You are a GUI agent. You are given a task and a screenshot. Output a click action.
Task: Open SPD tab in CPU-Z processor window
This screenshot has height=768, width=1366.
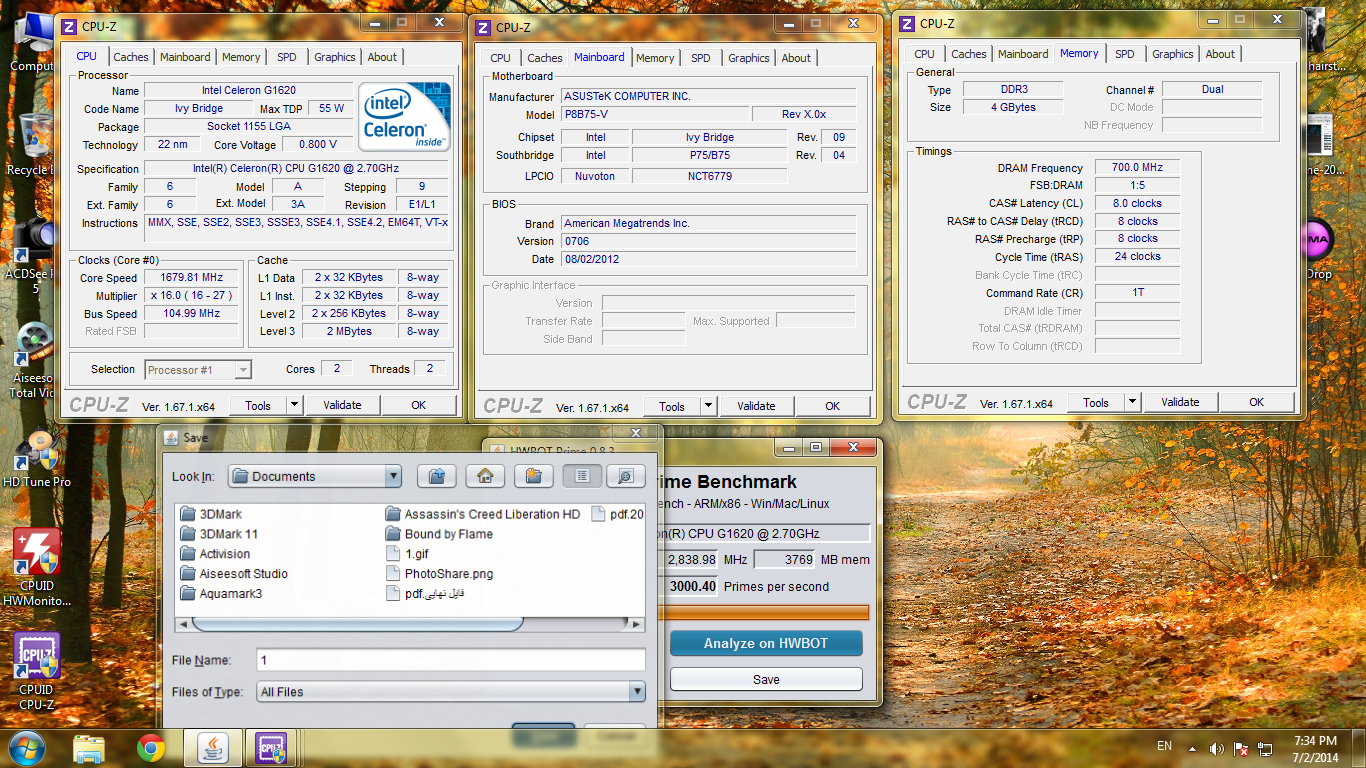[287, 57]
